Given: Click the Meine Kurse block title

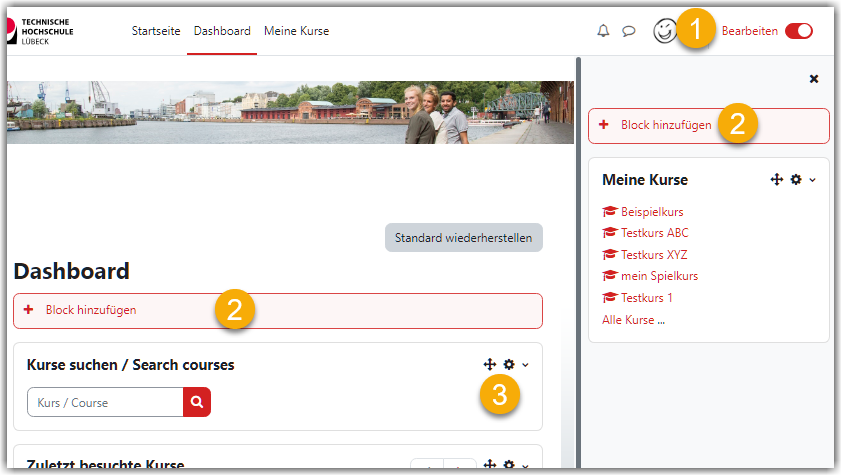Looking at the screenshot, I should pos(645,179).
